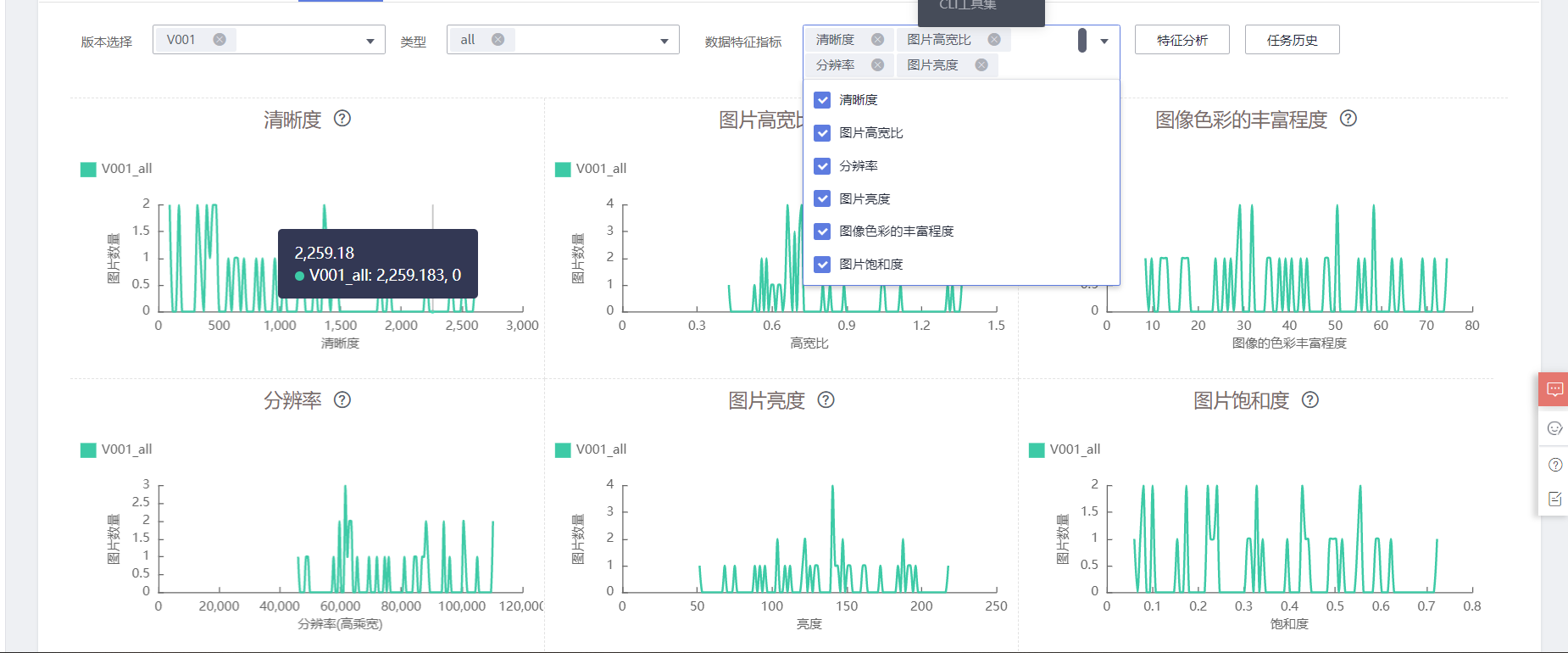Image resolution: width=1568 pixels, height=653 pixels.
Task: Remove the 清晰度 metric tag
Action: point(878,39)
